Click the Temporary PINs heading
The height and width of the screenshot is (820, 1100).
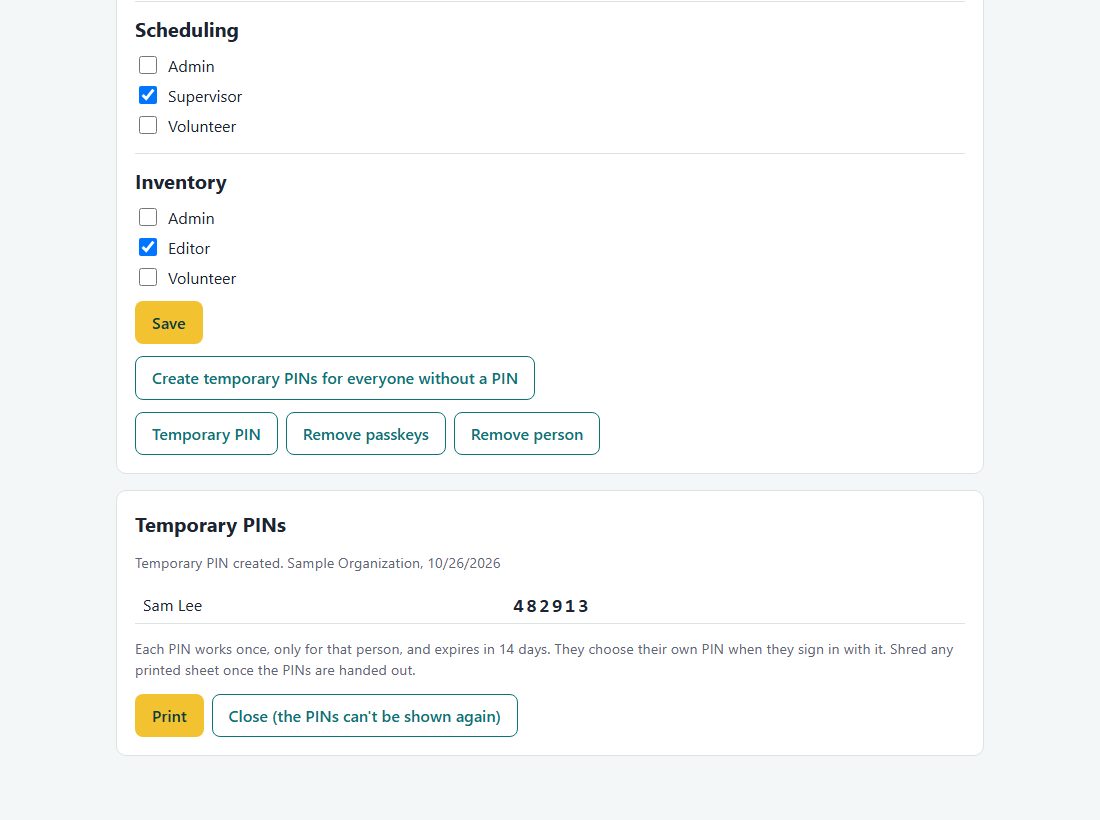click(210, 525)
